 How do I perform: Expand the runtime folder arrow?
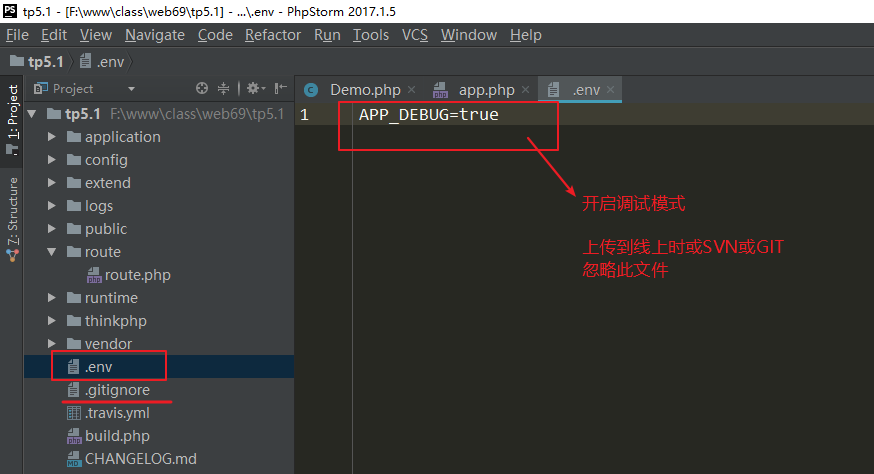(52, 298)
